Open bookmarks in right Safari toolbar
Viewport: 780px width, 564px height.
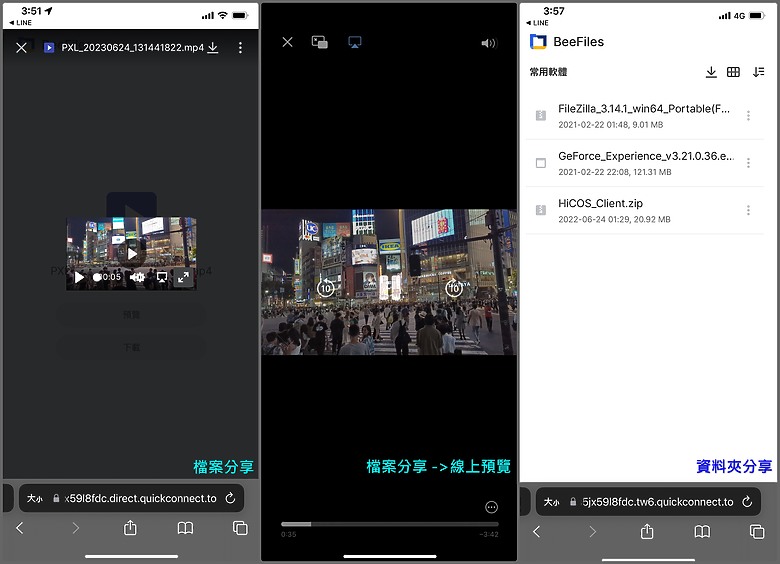tap(702, 532)
